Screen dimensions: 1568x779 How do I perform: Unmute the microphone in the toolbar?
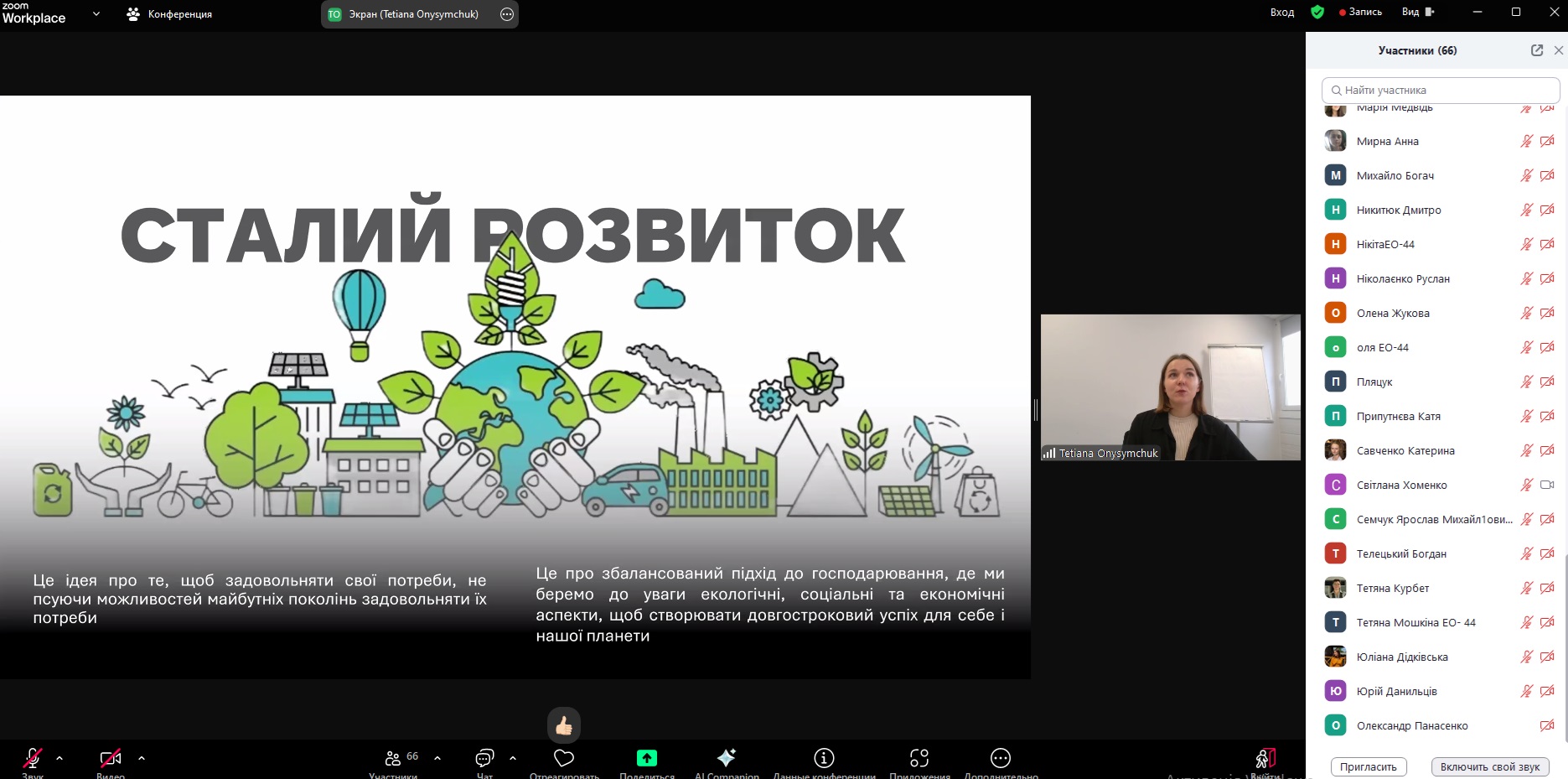33,758
